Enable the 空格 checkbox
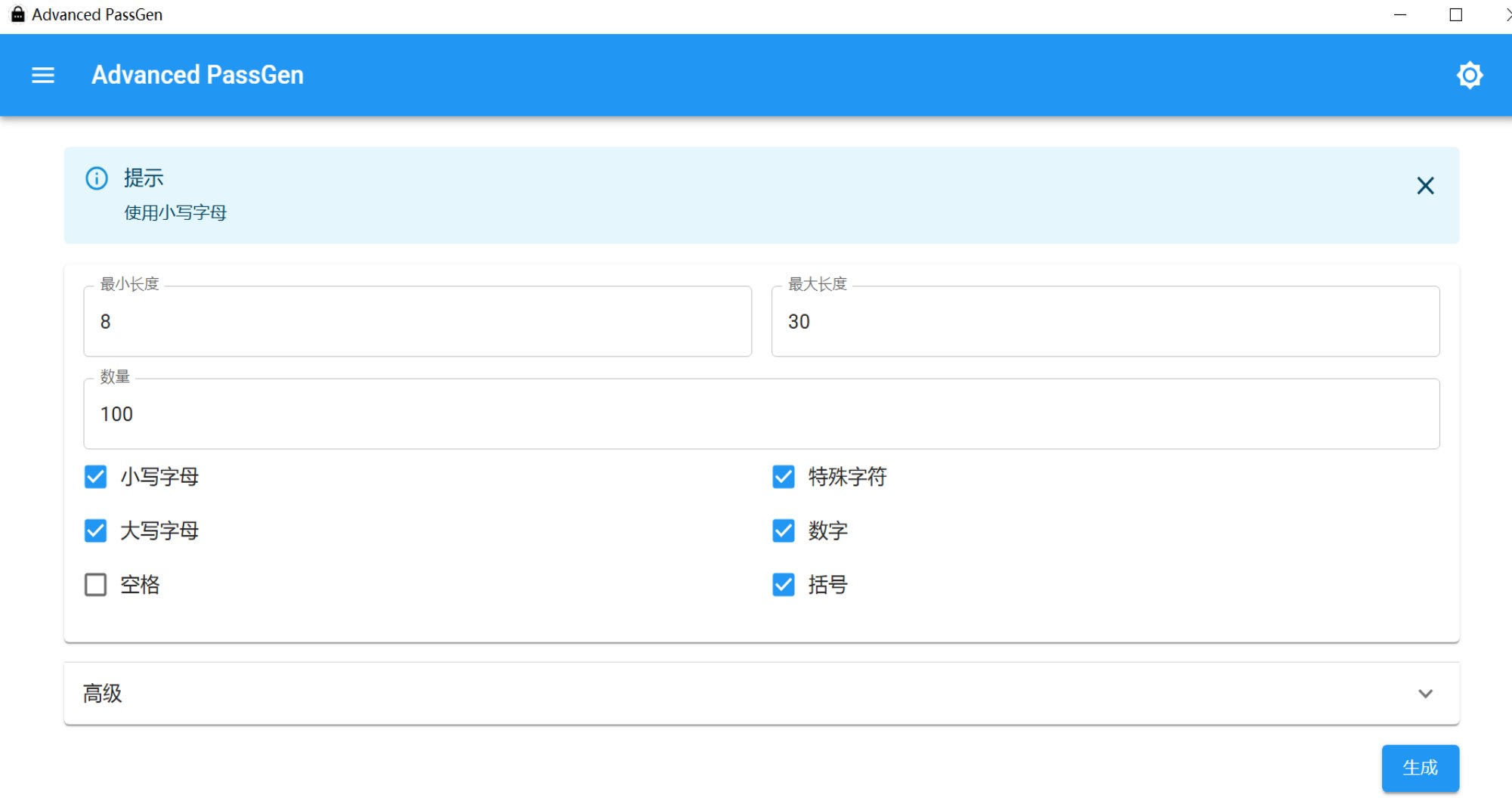This screenshot has width=1512, height=801. (x=96, y=585)
